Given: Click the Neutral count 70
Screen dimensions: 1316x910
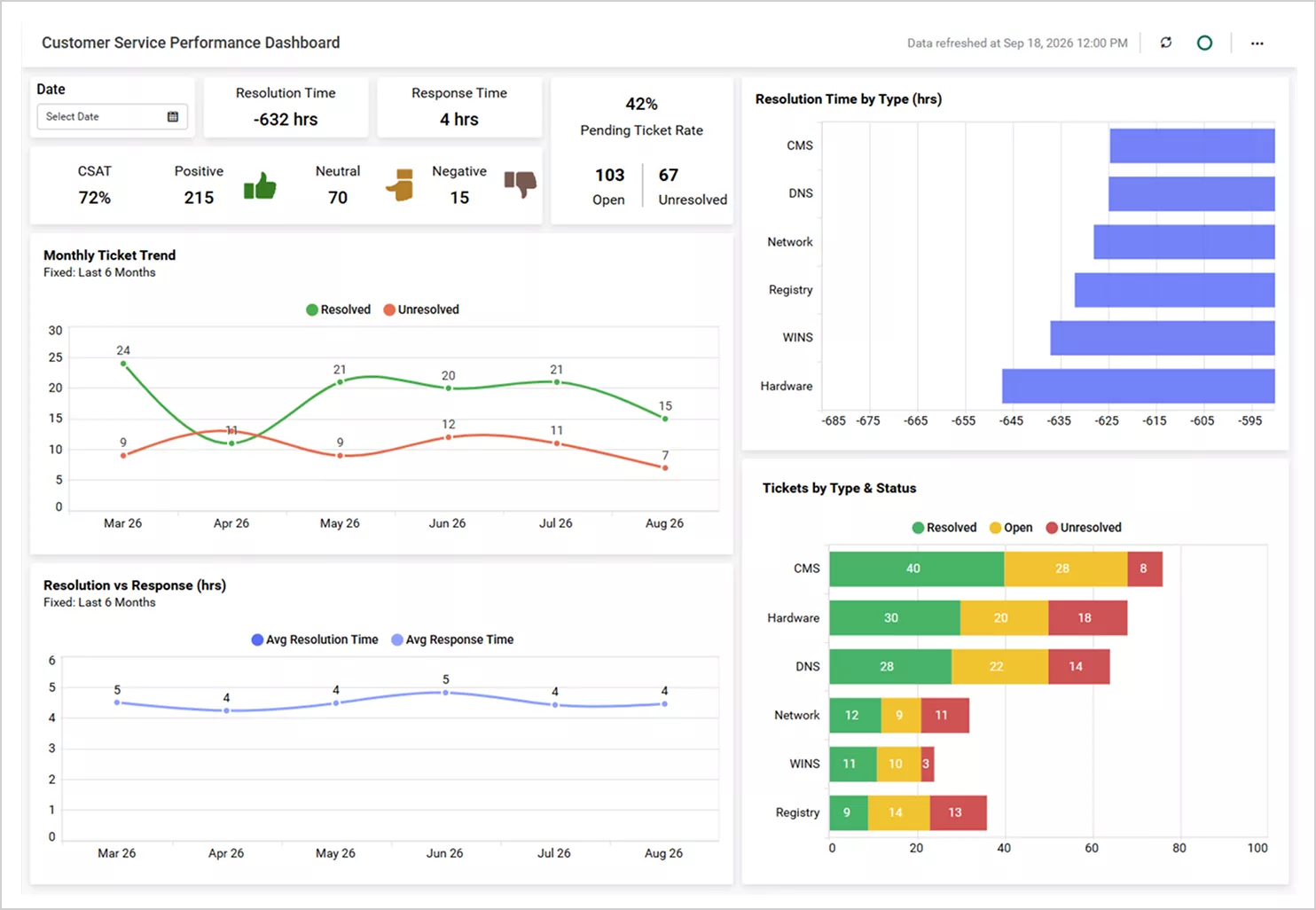Looking at the screenshot, I should [338, 198].
